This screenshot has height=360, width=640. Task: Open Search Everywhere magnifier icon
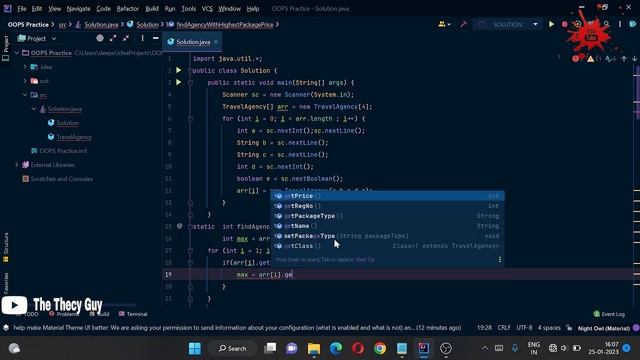pyautogui.click(x=607, y=24)
